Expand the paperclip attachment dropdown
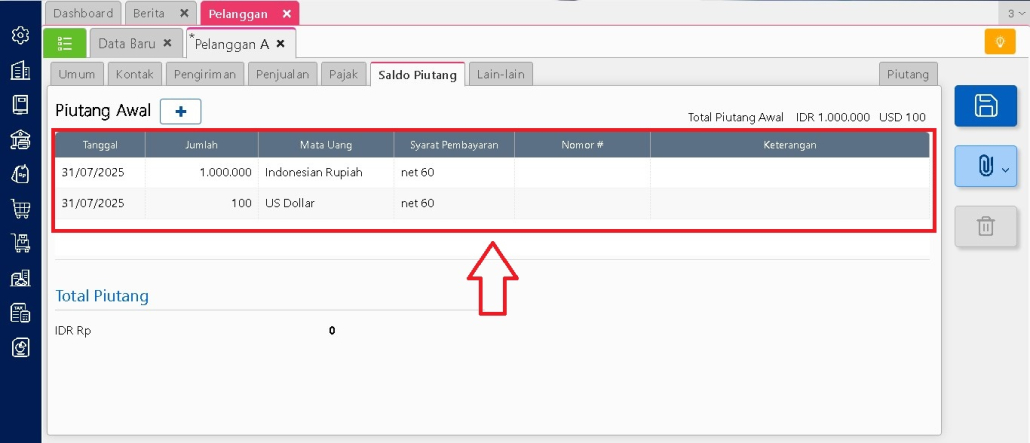 (x=985, y=166)
